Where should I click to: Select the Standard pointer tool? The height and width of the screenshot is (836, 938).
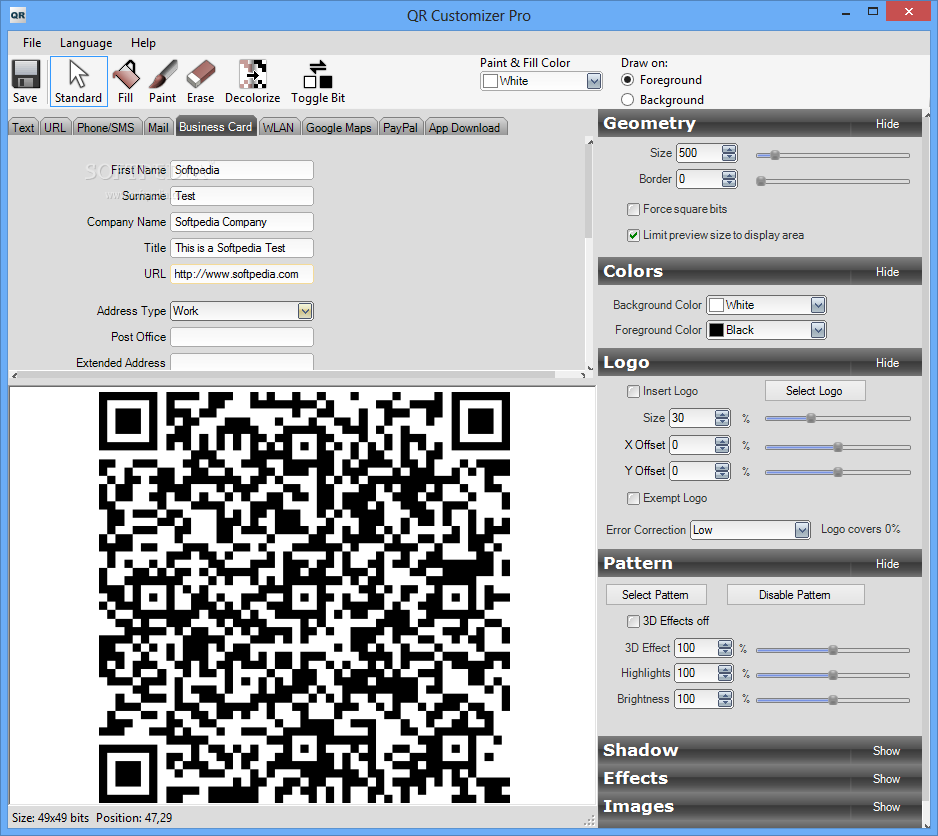coord(78,81)
